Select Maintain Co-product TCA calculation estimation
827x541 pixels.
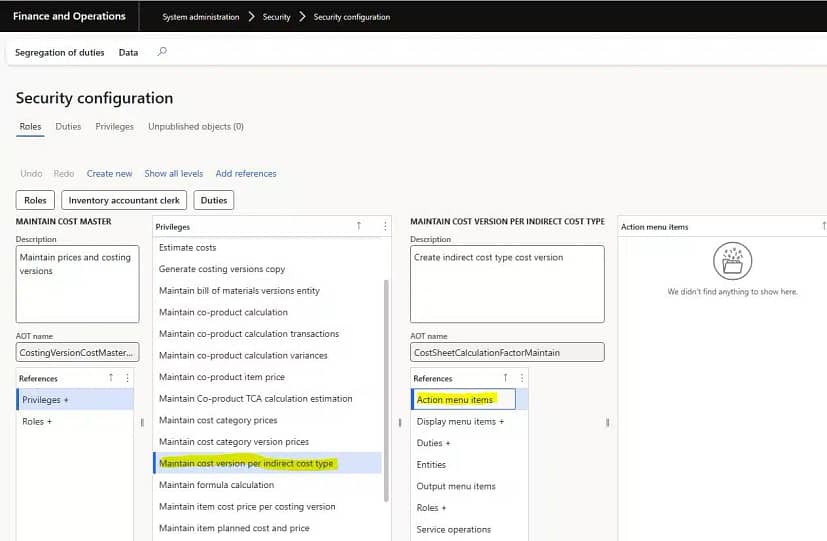coord(267,399)
